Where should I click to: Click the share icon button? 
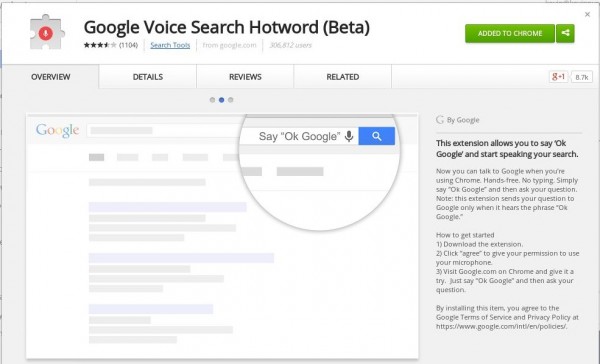coord(565,33)
